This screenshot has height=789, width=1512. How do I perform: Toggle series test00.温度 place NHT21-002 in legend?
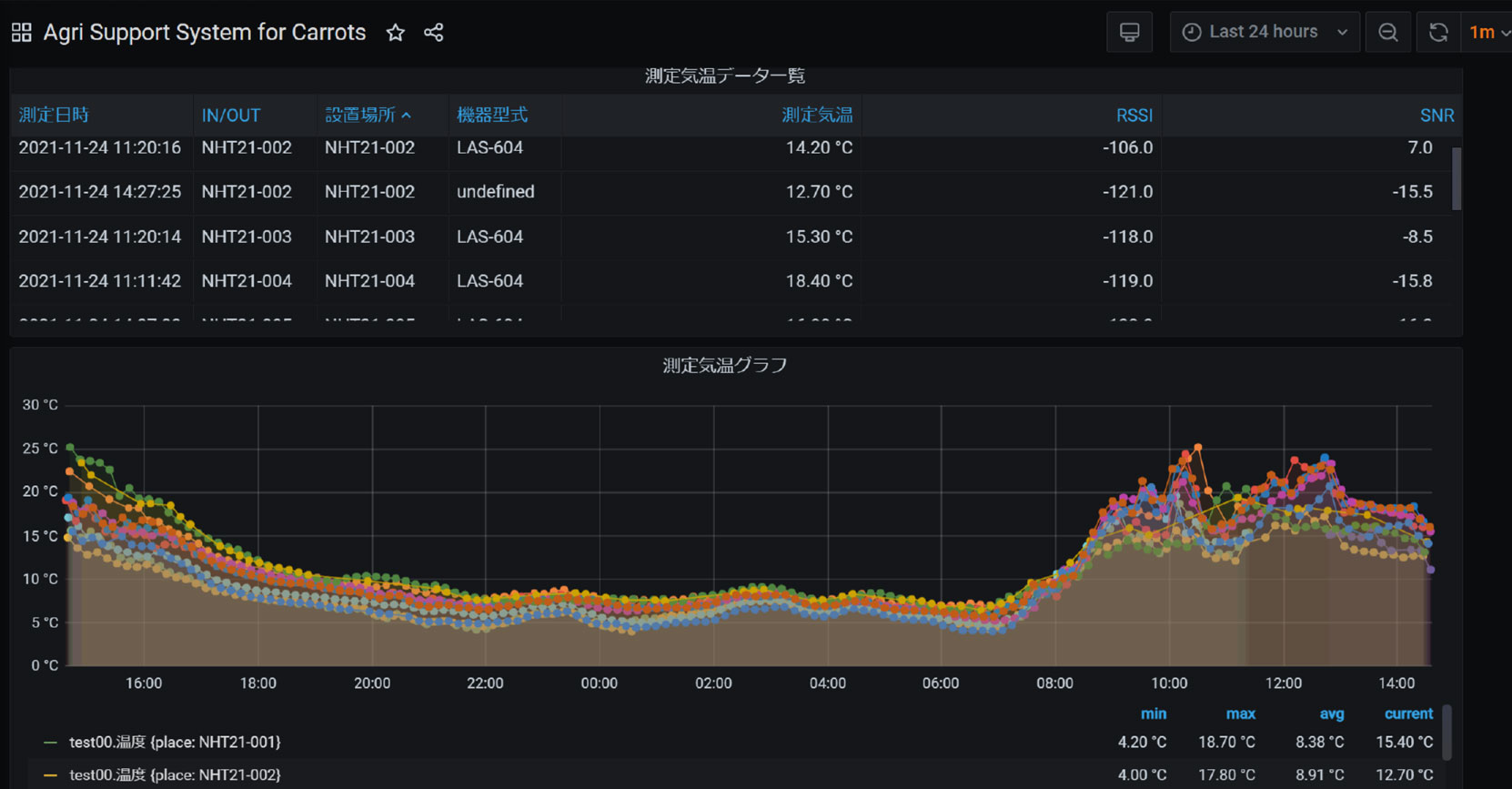coord(176,775)
